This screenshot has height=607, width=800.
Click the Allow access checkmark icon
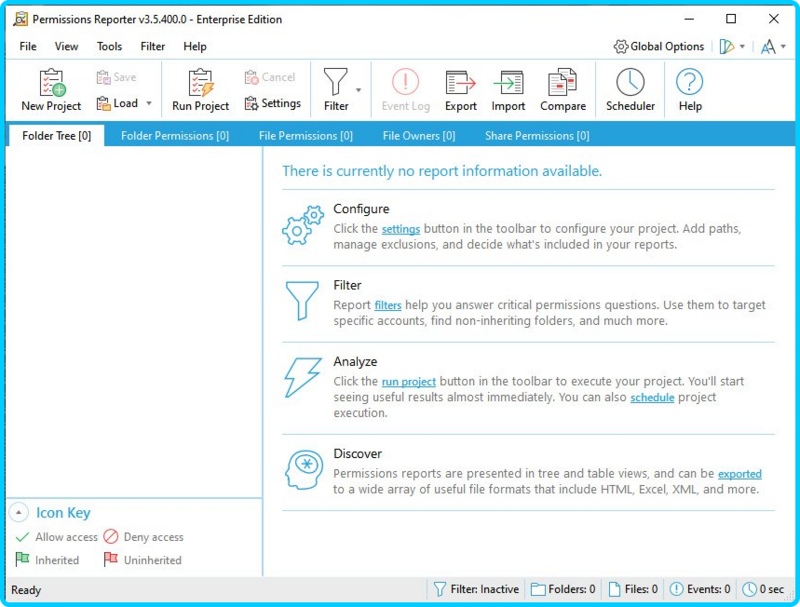[x=22, y=537]
